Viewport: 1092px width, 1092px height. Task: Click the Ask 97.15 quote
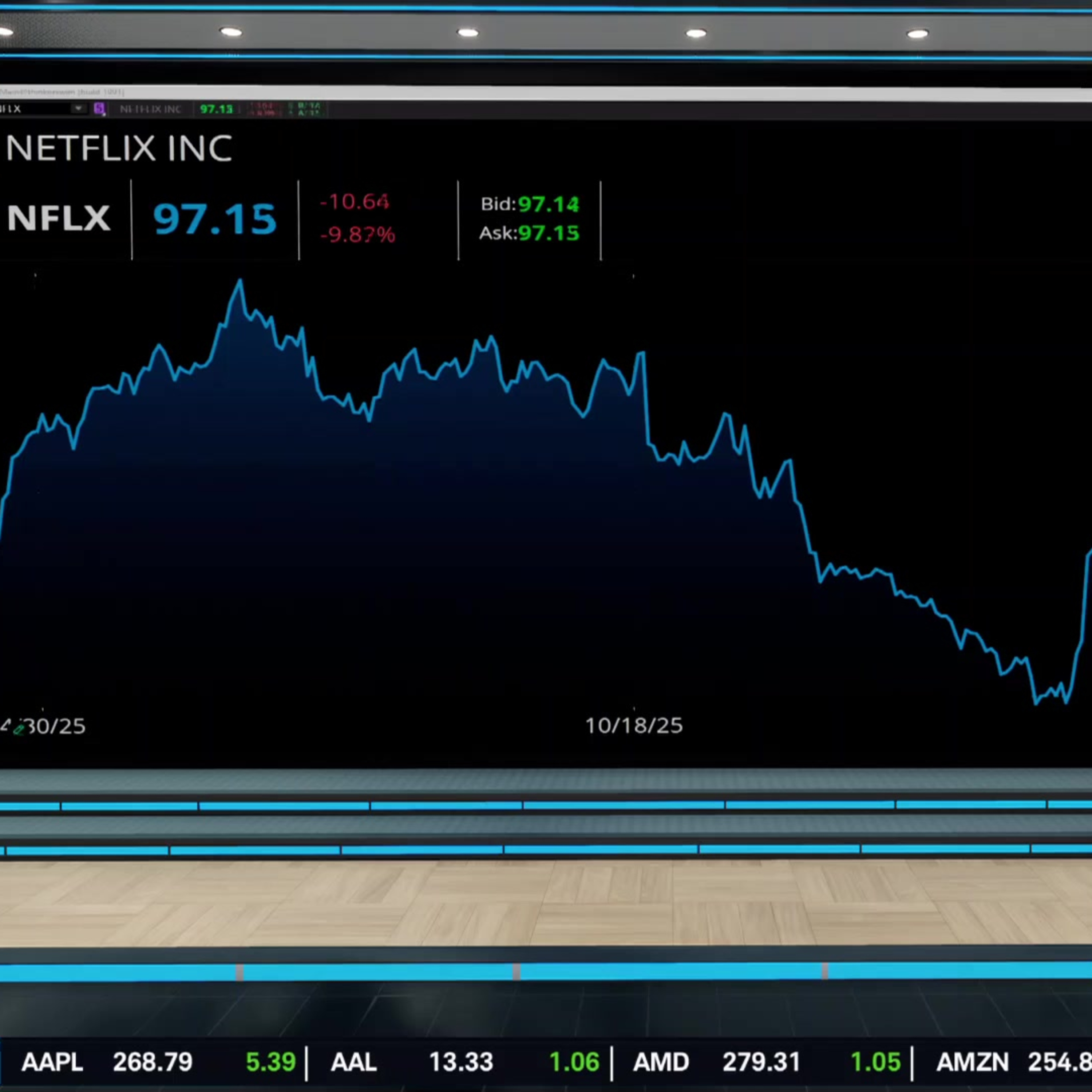(x=529, y=233)
